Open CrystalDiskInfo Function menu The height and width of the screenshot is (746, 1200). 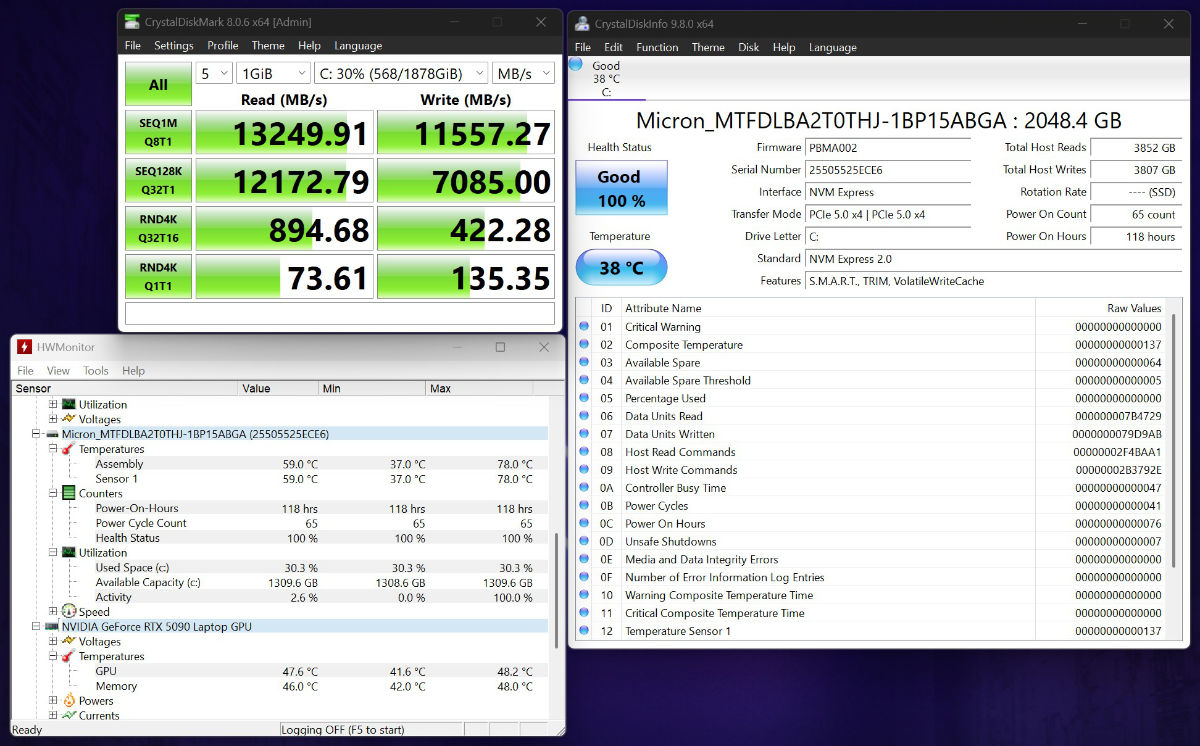tap(657, 47)
